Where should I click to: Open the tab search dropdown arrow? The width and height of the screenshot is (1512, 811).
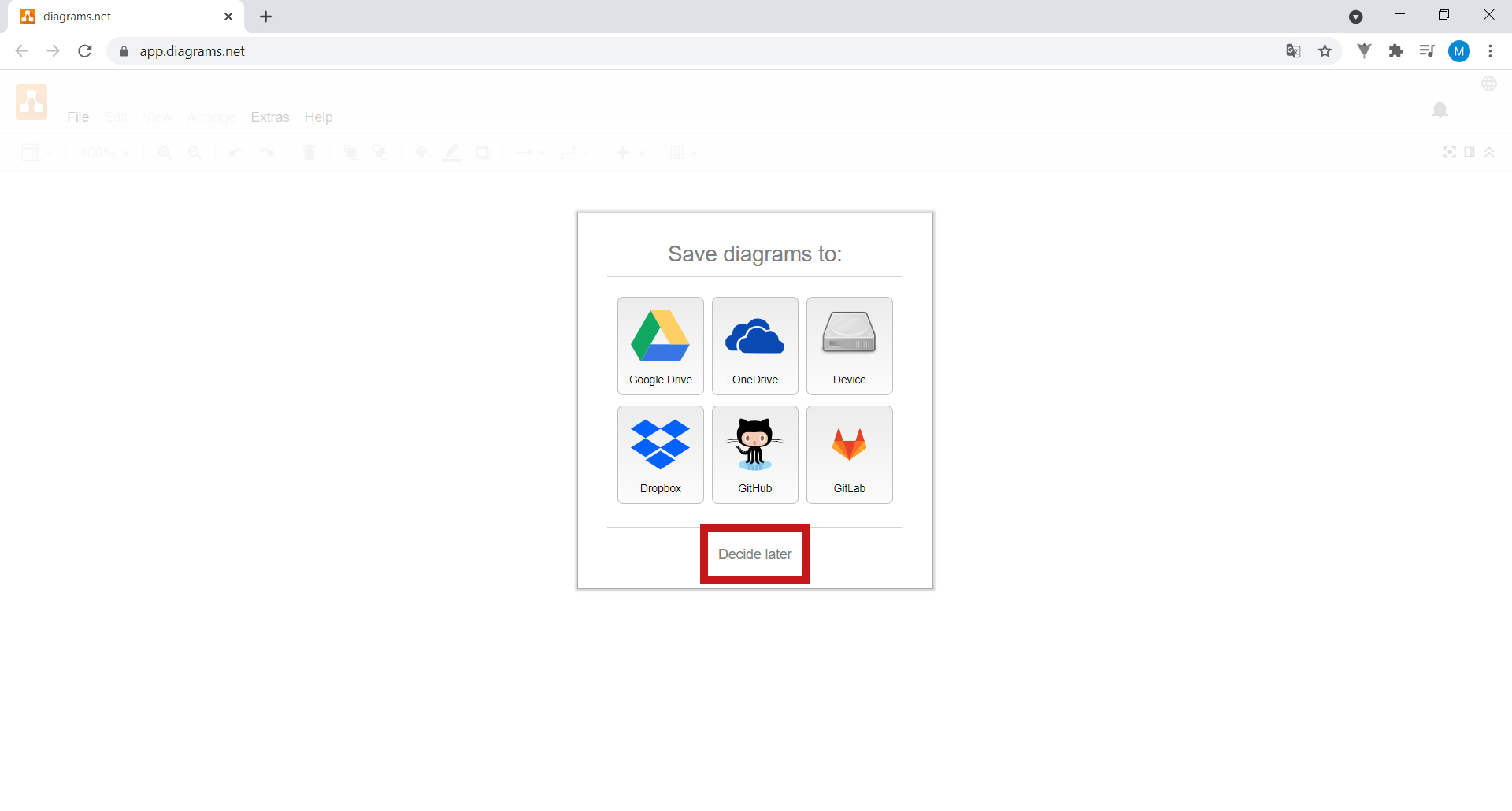tap(1355, 17)
